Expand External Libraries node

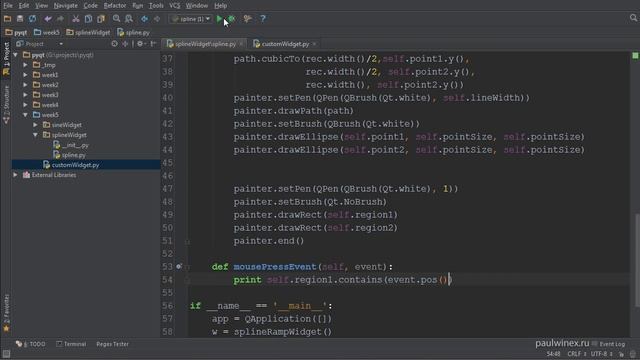[16, 175]
